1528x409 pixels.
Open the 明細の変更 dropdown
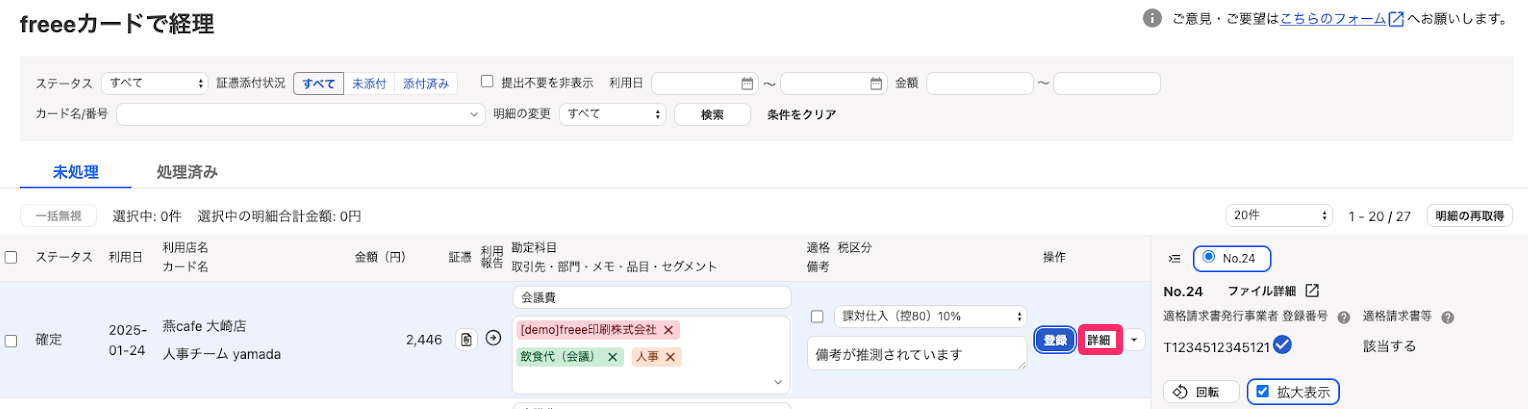click(613, 114)
